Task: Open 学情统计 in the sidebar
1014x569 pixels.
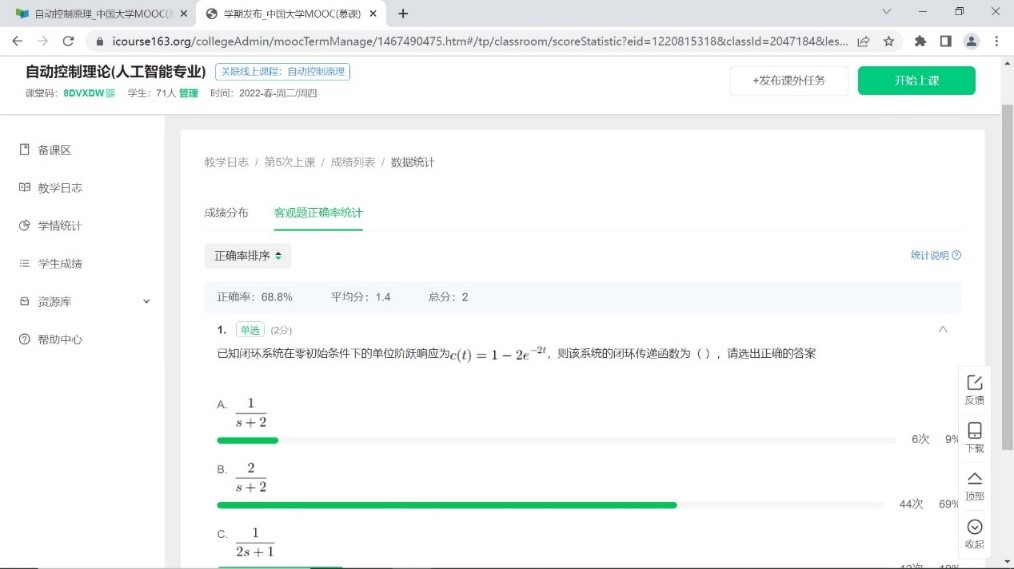Action: pos(59,226)
